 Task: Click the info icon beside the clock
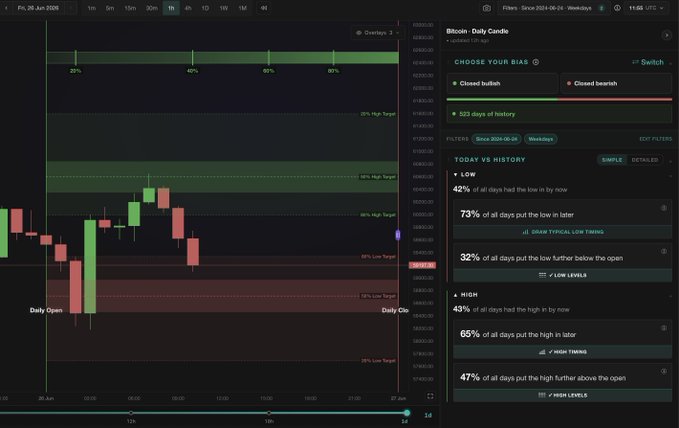pyautogui.click(x=617, y=8)
